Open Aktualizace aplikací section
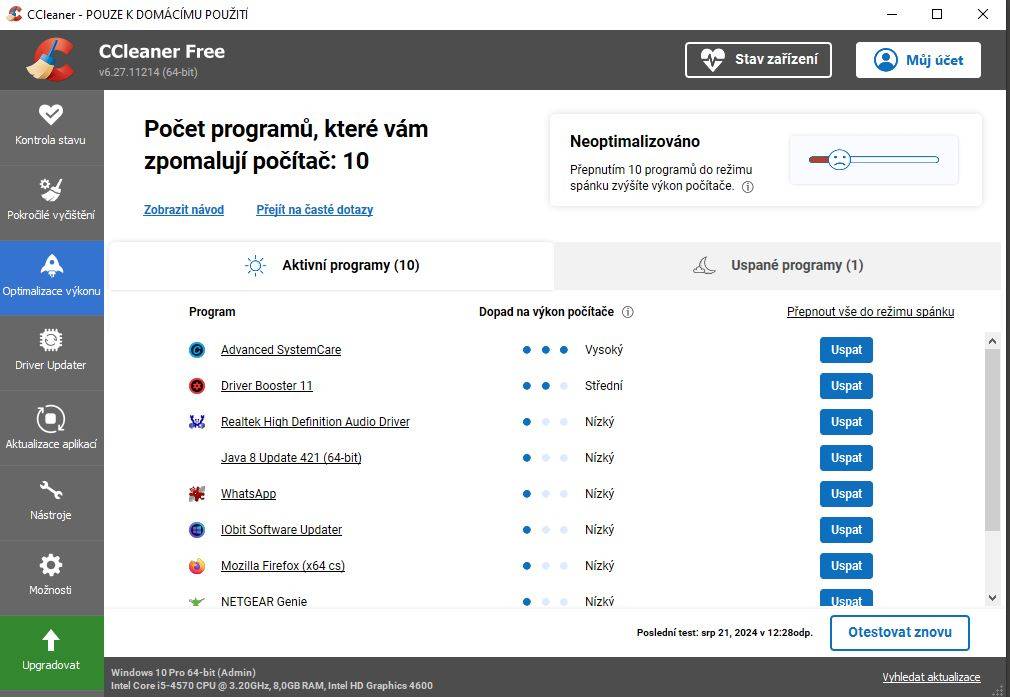Viewport: 1010px width, 697px height. 51,428
